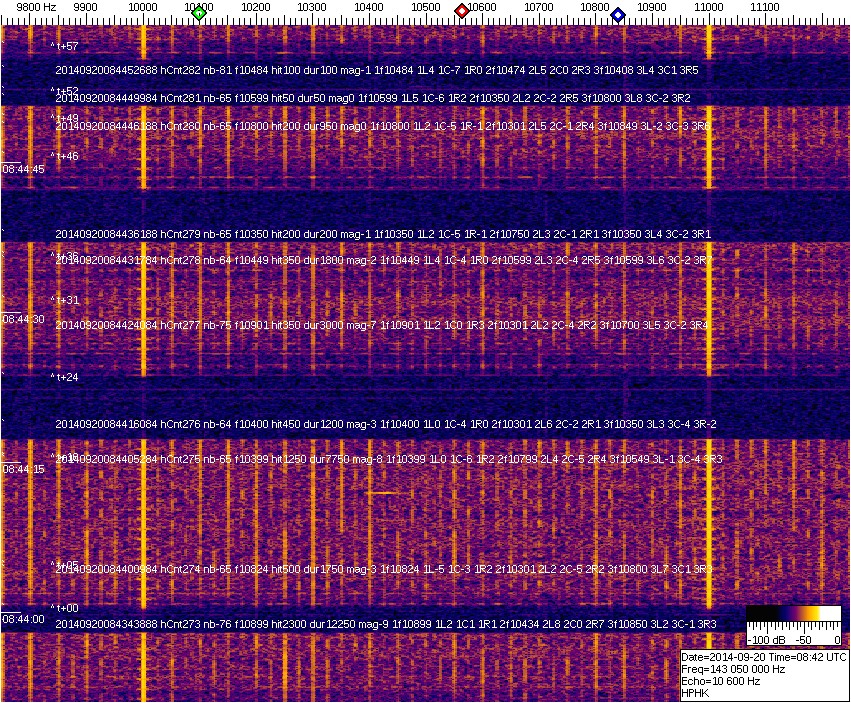The image size is (851, 703).
Task: Click the red diamond frequency marker
Action: pyautogui.click(x=462, y=11)
